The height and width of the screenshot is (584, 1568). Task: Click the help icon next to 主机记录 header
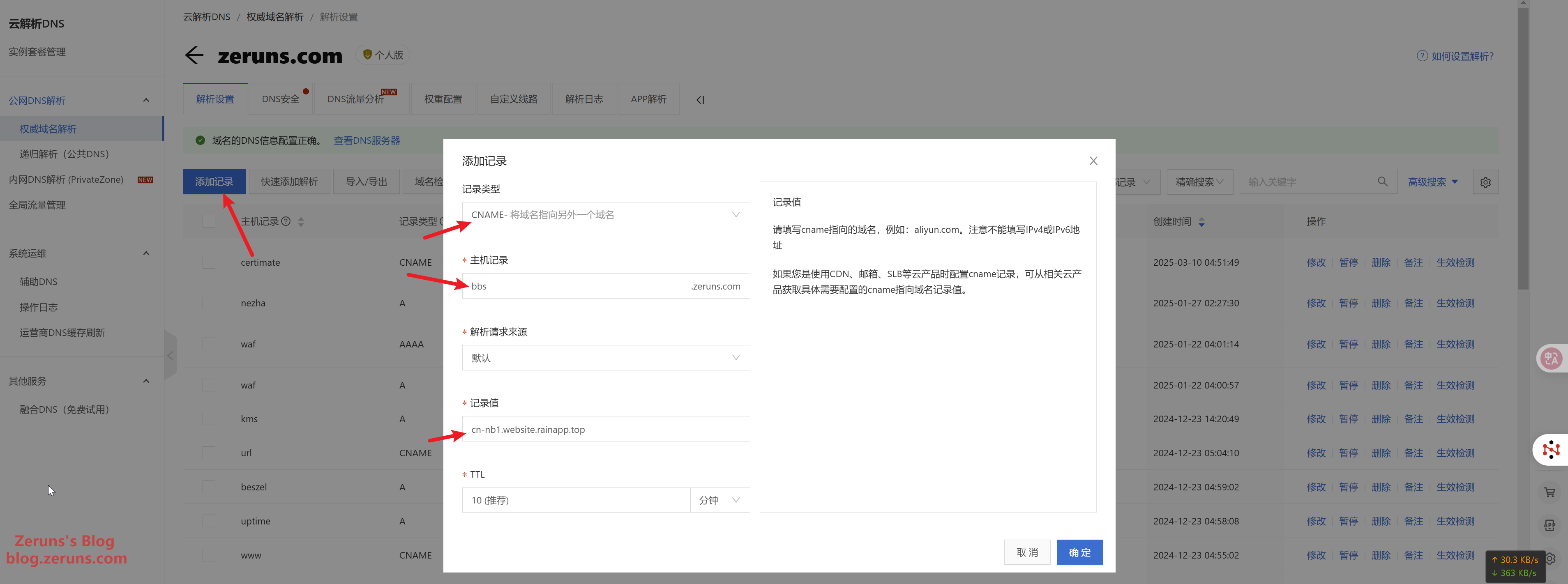click(x=286, y=221)
